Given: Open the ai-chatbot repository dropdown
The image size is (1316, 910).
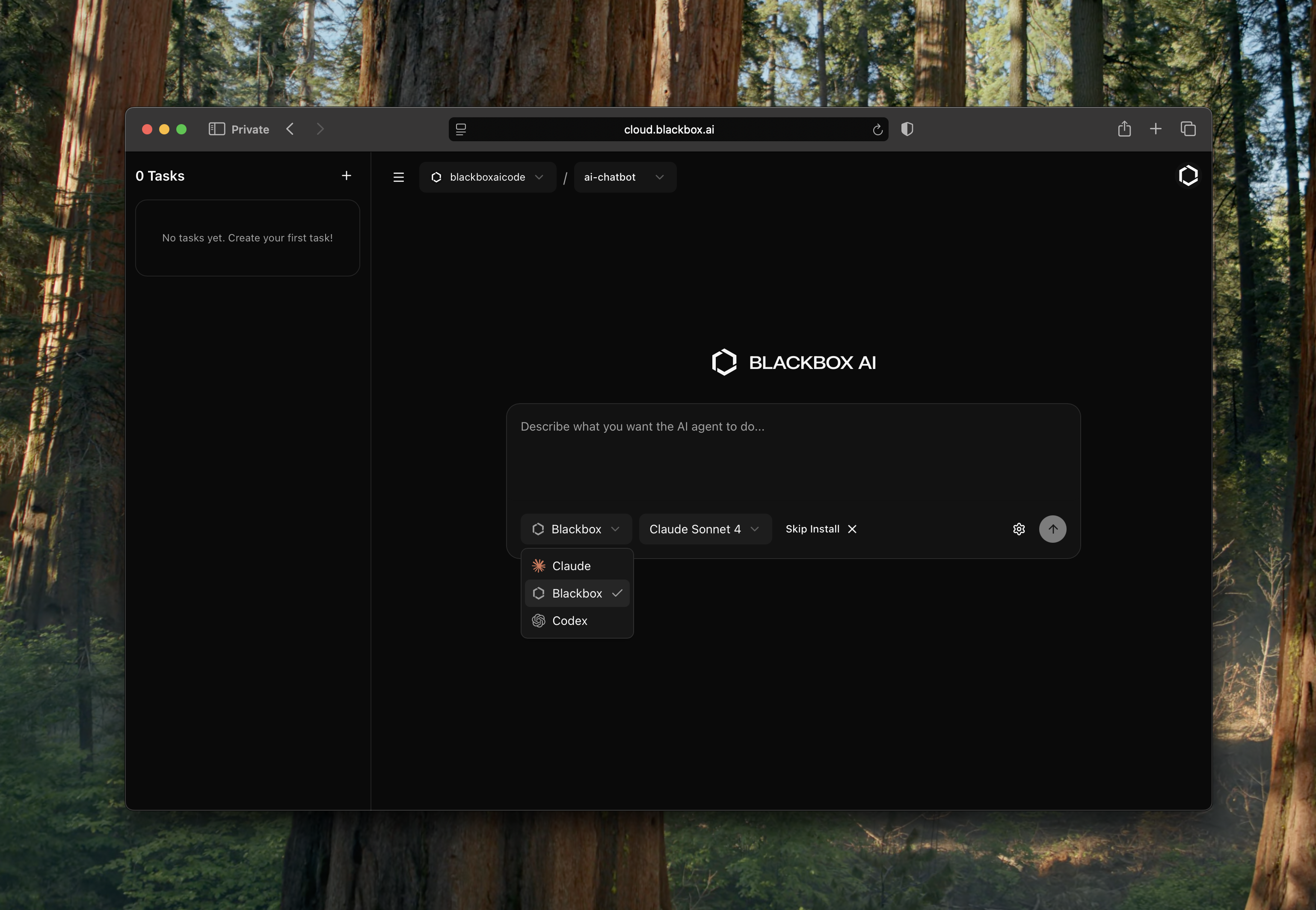Looking at the screenshot, I should coord(624,177).
